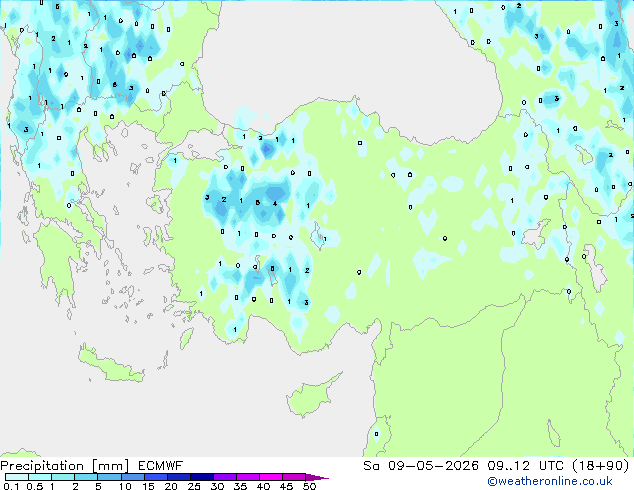Click the 45–50 mm legend swatch
The image size is (634, 490).
294,477
